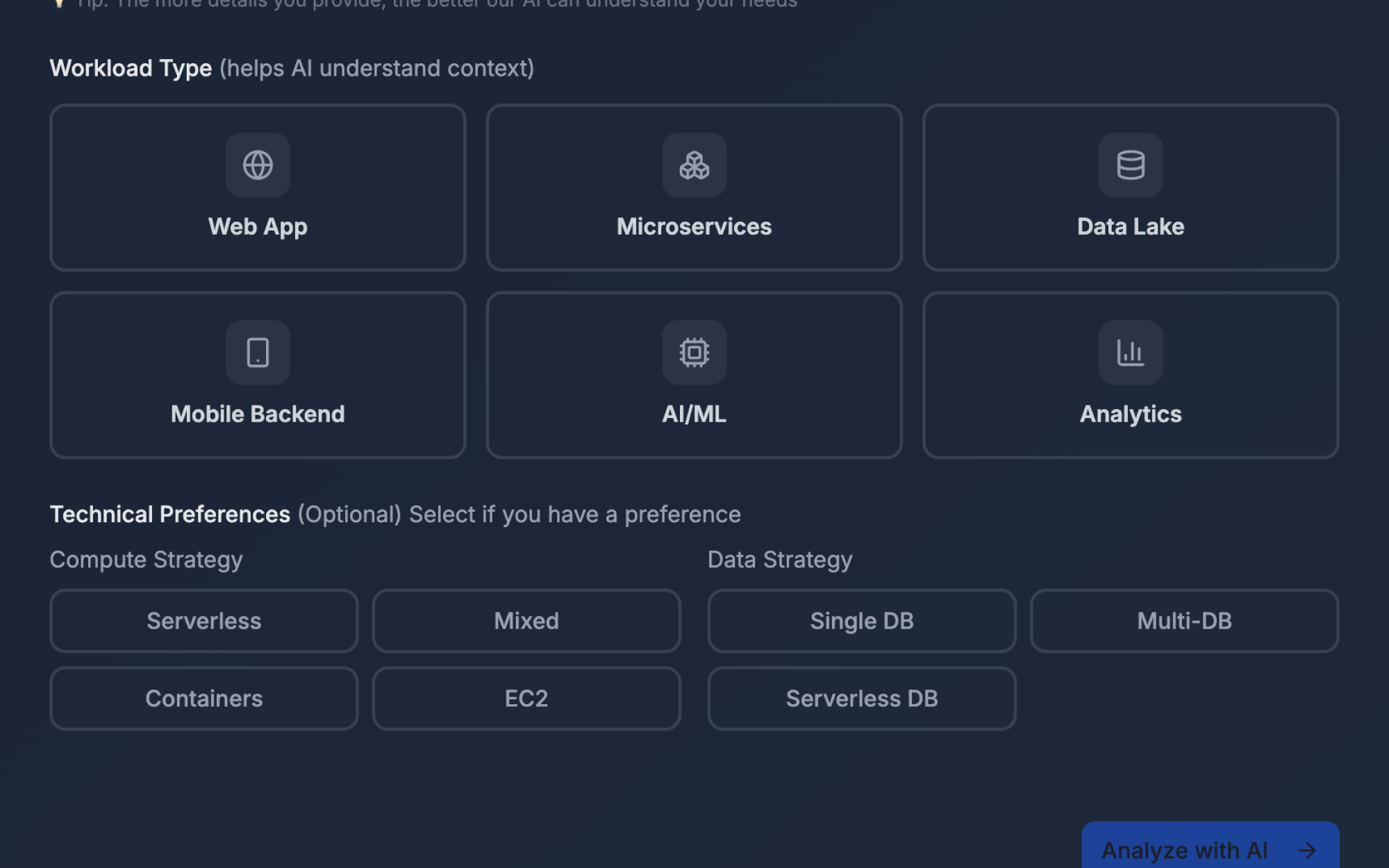This screenshot has height=868, width=1389.
Task: Click the arrow icon on Analyze with AI
Action: (1307, 850)
